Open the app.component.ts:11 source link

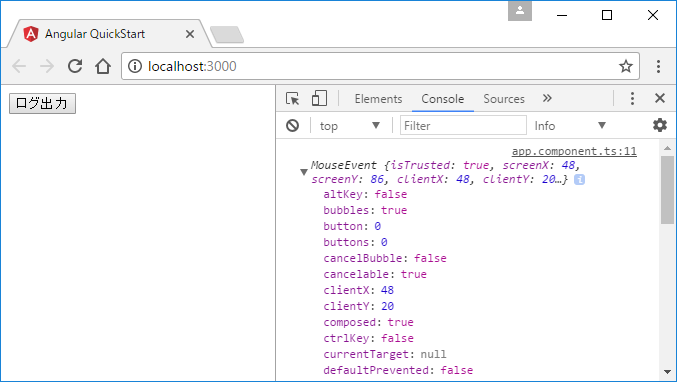(574, 151)
